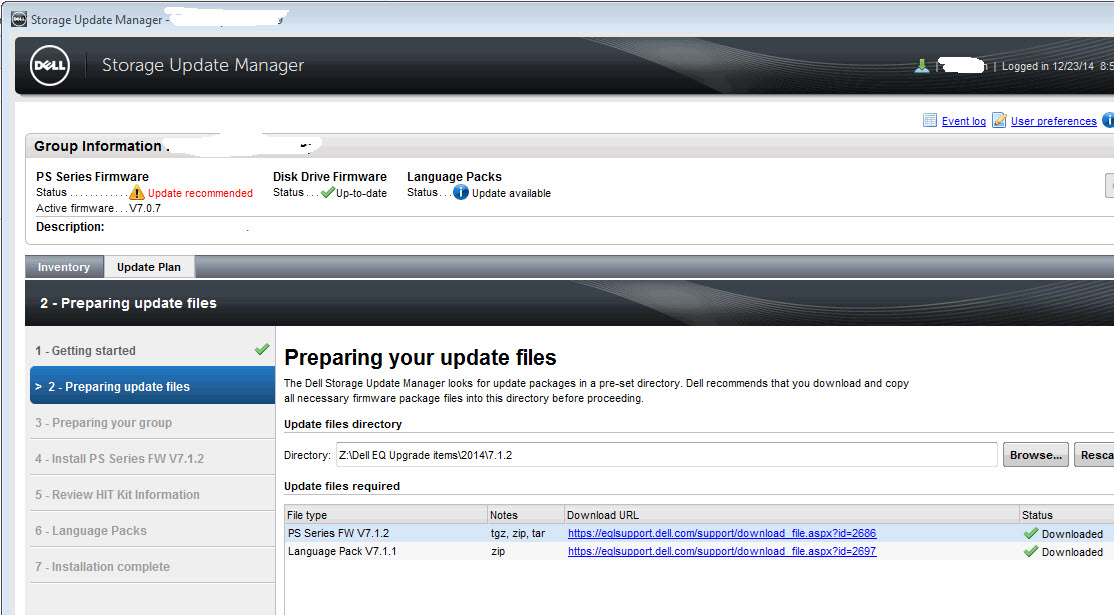
Task: Click the 'tgz, zip, tar' notes cell
Action: click(x=518, y=533)
